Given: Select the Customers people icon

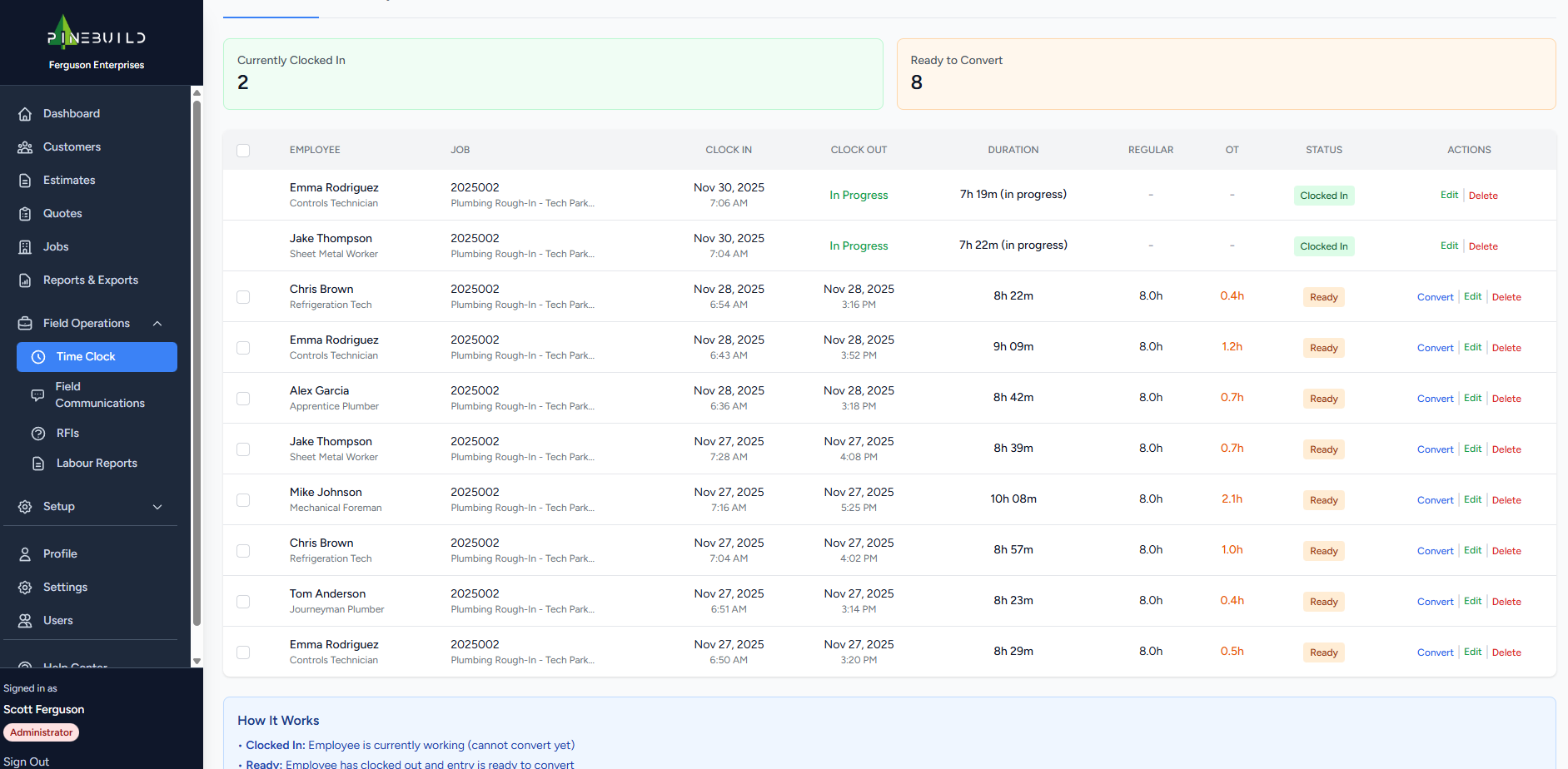Looking at the screenshot, I should (25, 146).
